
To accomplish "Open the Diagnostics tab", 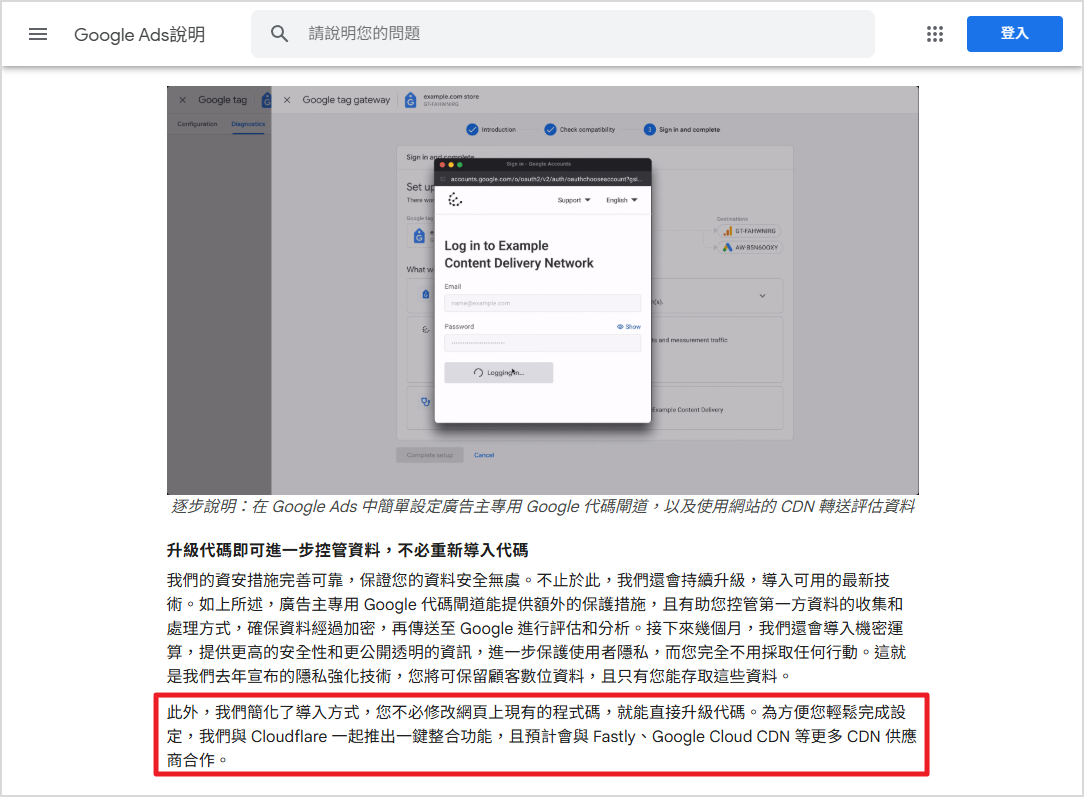I will pos(248,124).
